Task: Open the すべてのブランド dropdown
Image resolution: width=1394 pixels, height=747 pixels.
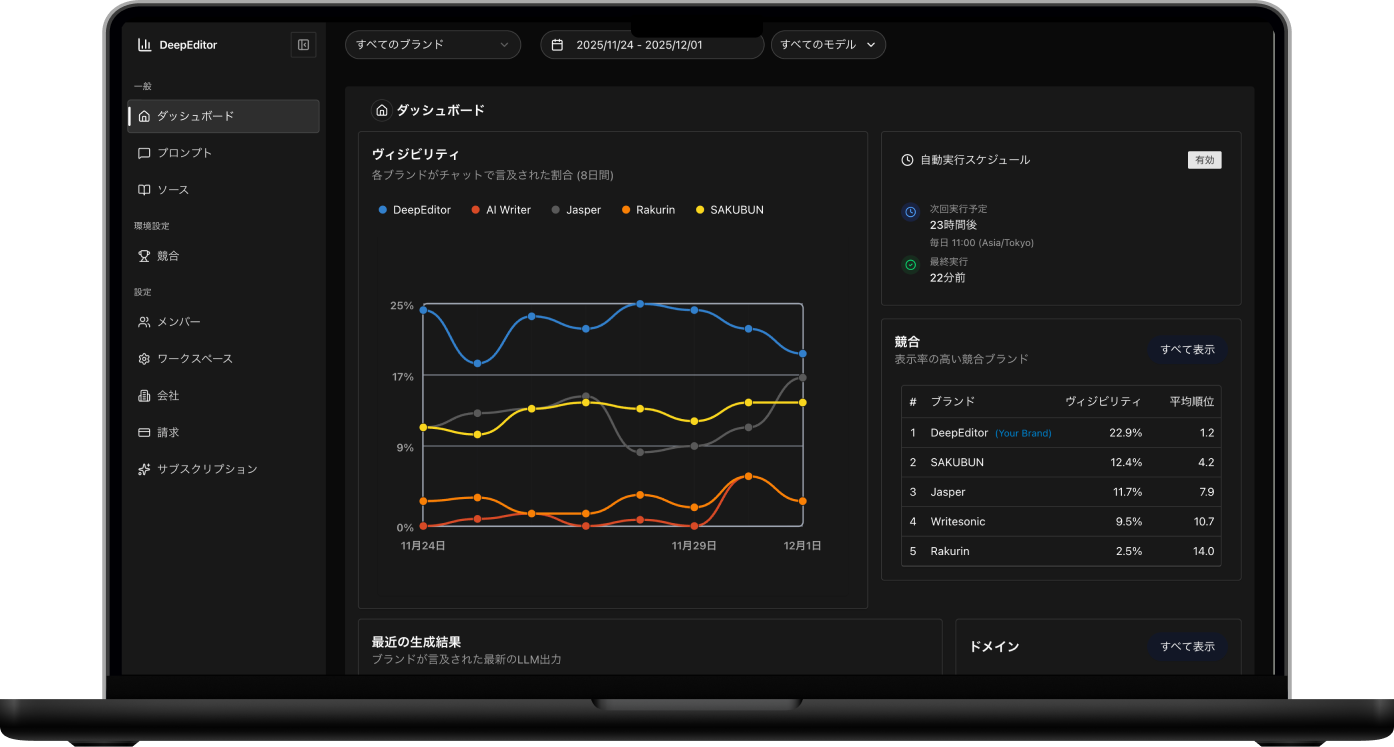Action: 432,45
